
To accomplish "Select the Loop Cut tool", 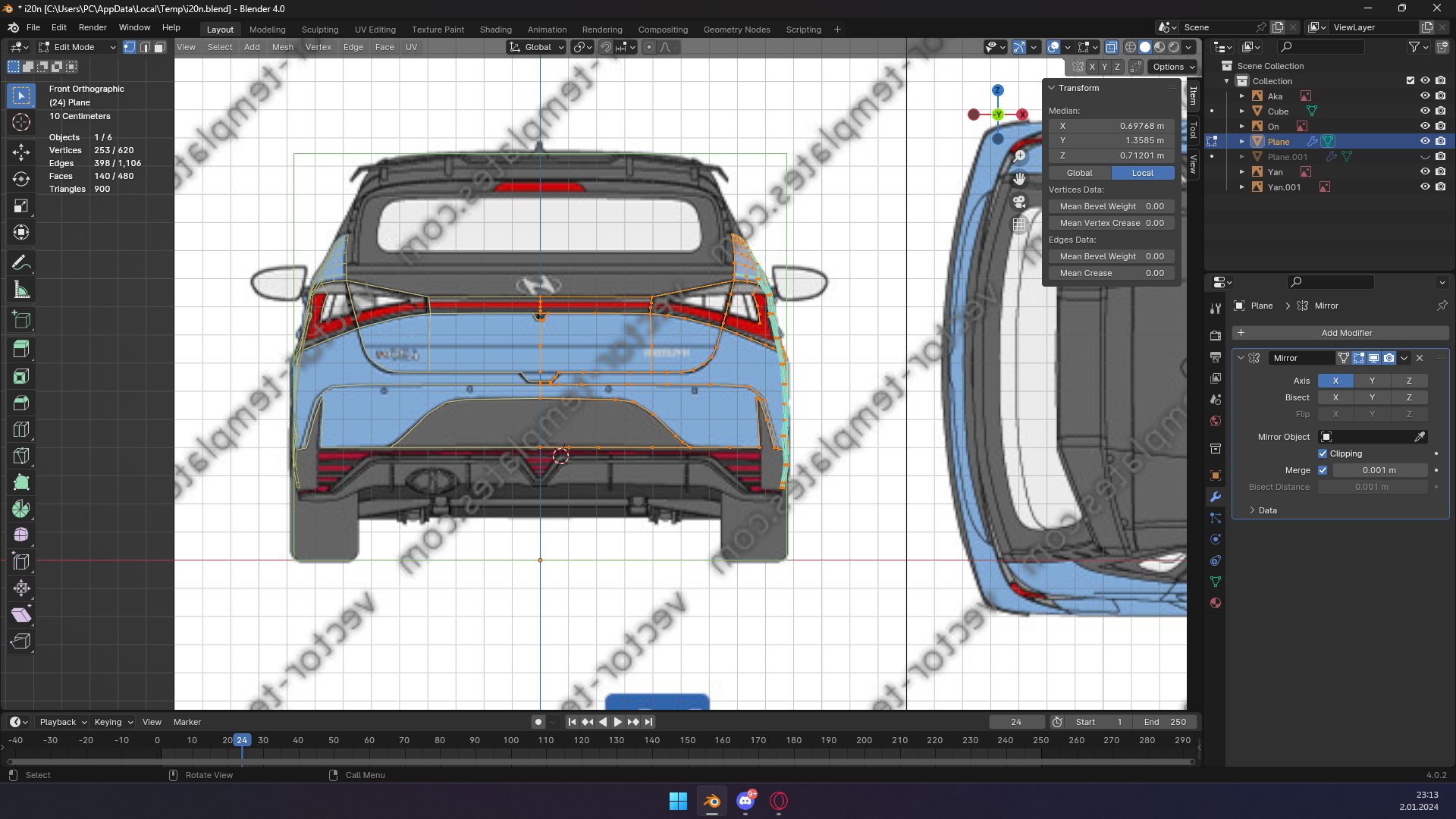I will (21, 429).
